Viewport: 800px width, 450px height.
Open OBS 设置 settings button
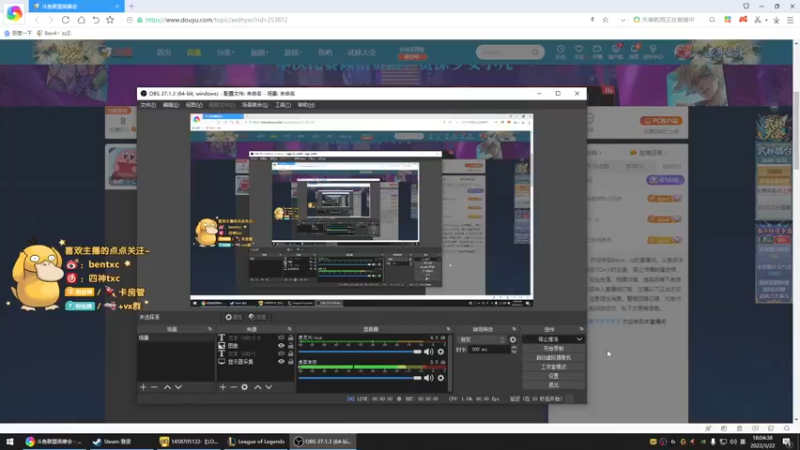coord(553,376)
